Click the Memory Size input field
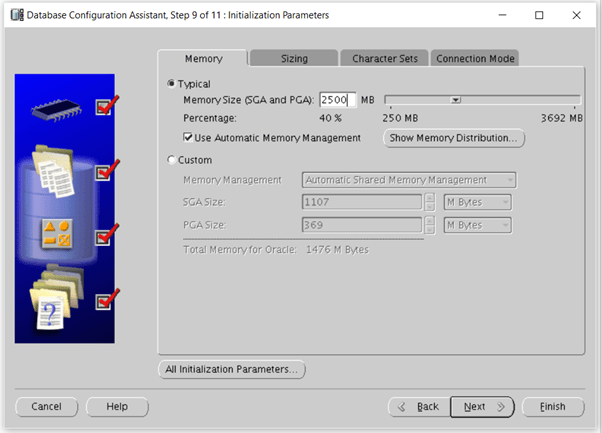Viewport: 602px width, 433px height. pyautogui.click(x=337, y=100)
